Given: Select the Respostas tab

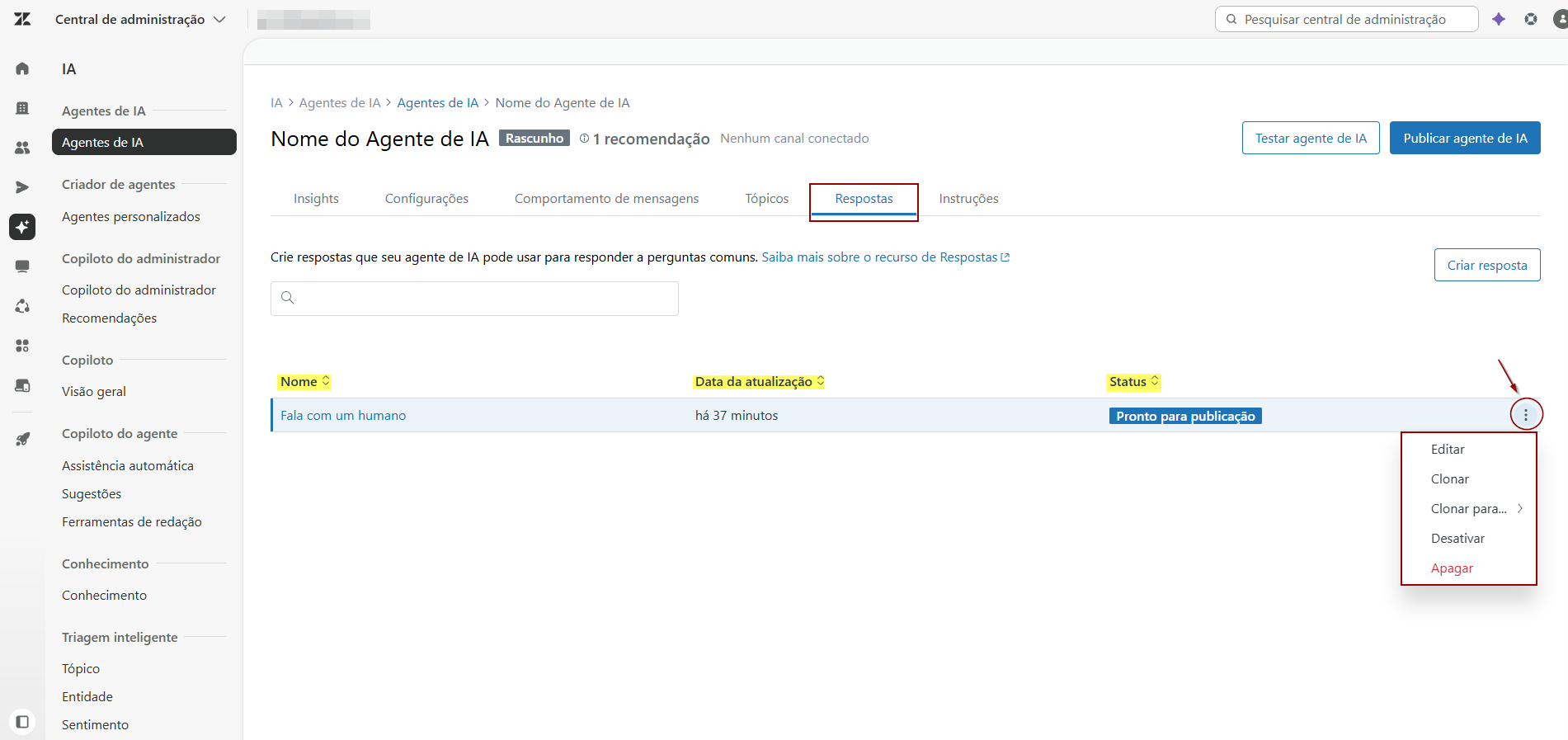Looking at the screenshot, I should click(864, 199).
